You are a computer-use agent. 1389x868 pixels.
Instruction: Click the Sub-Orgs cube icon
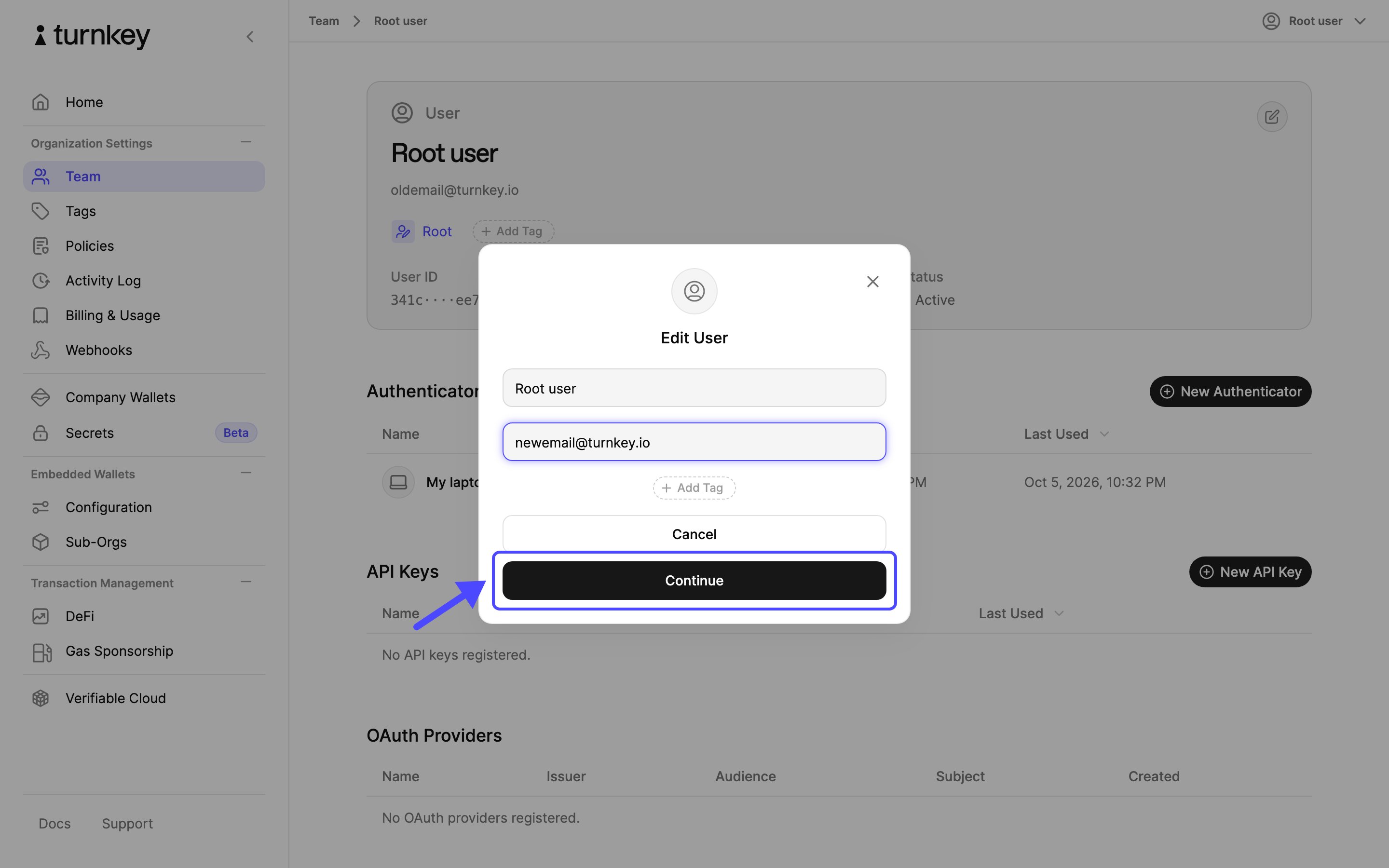point(40,542)
